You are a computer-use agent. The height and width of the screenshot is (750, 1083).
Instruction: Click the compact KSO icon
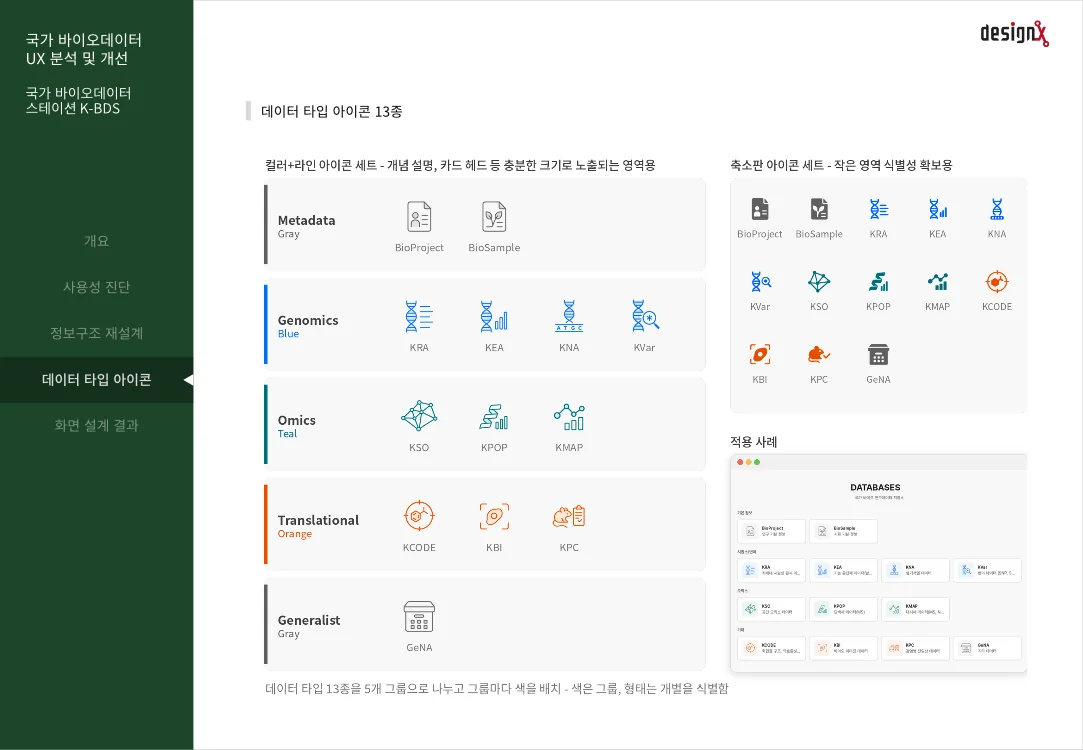point(819,281)
